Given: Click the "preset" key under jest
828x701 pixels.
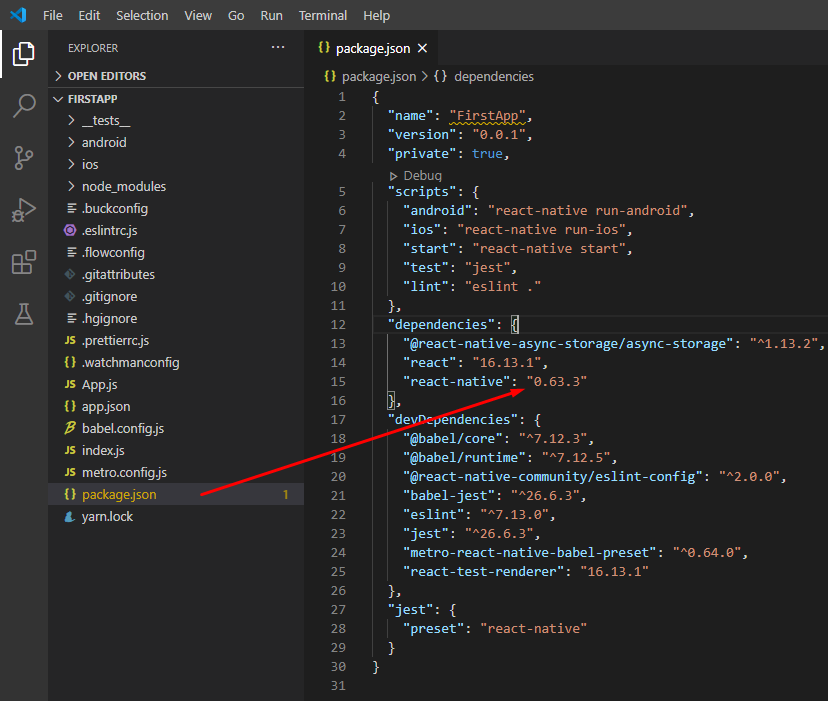Looking at the screenshot, I should pyautogui.click(x=434, y=629).
